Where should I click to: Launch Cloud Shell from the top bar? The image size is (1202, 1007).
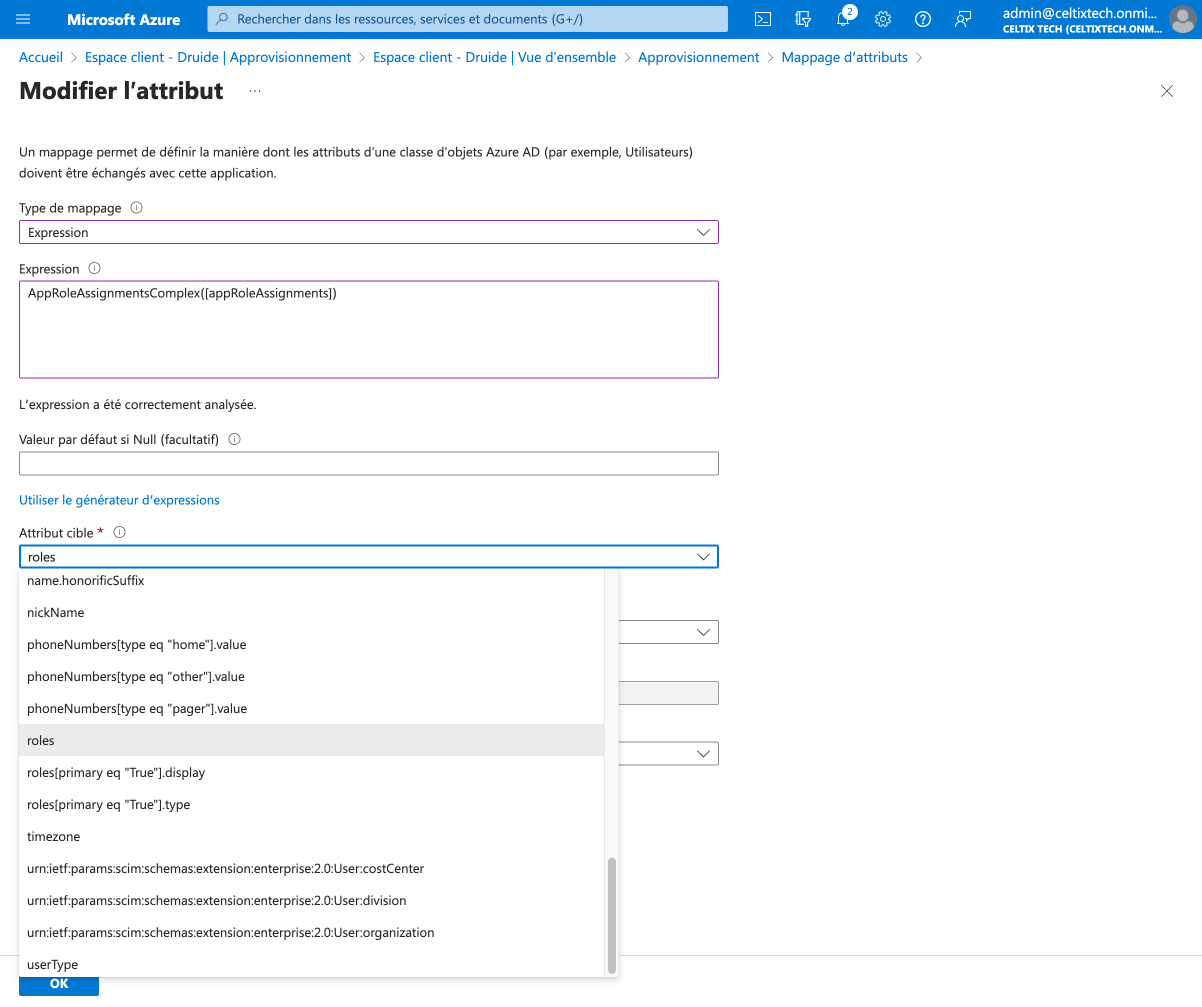[x=763, y=19]
